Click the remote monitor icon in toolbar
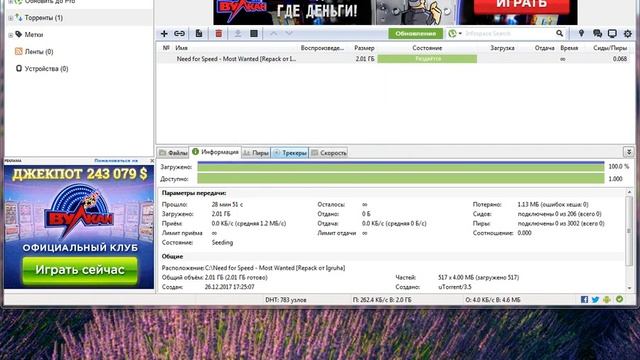 tap(612, 33)
